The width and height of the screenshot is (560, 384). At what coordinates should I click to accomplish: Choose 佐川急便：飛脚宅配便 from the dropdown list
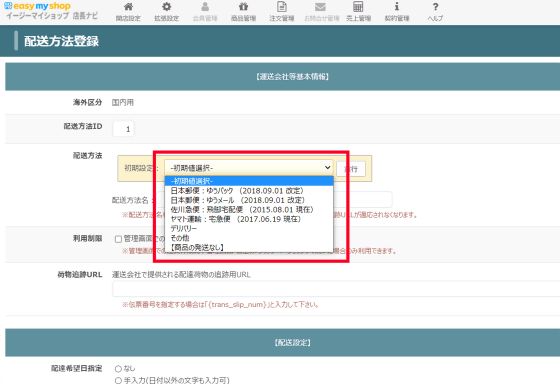249,209
